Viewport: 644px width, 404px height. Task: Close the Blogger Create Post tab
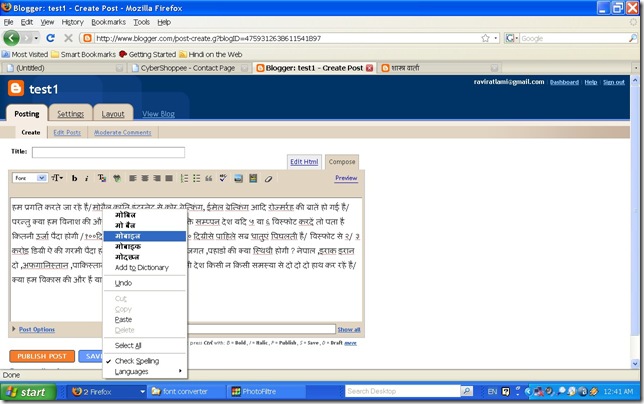pos(369,68)
